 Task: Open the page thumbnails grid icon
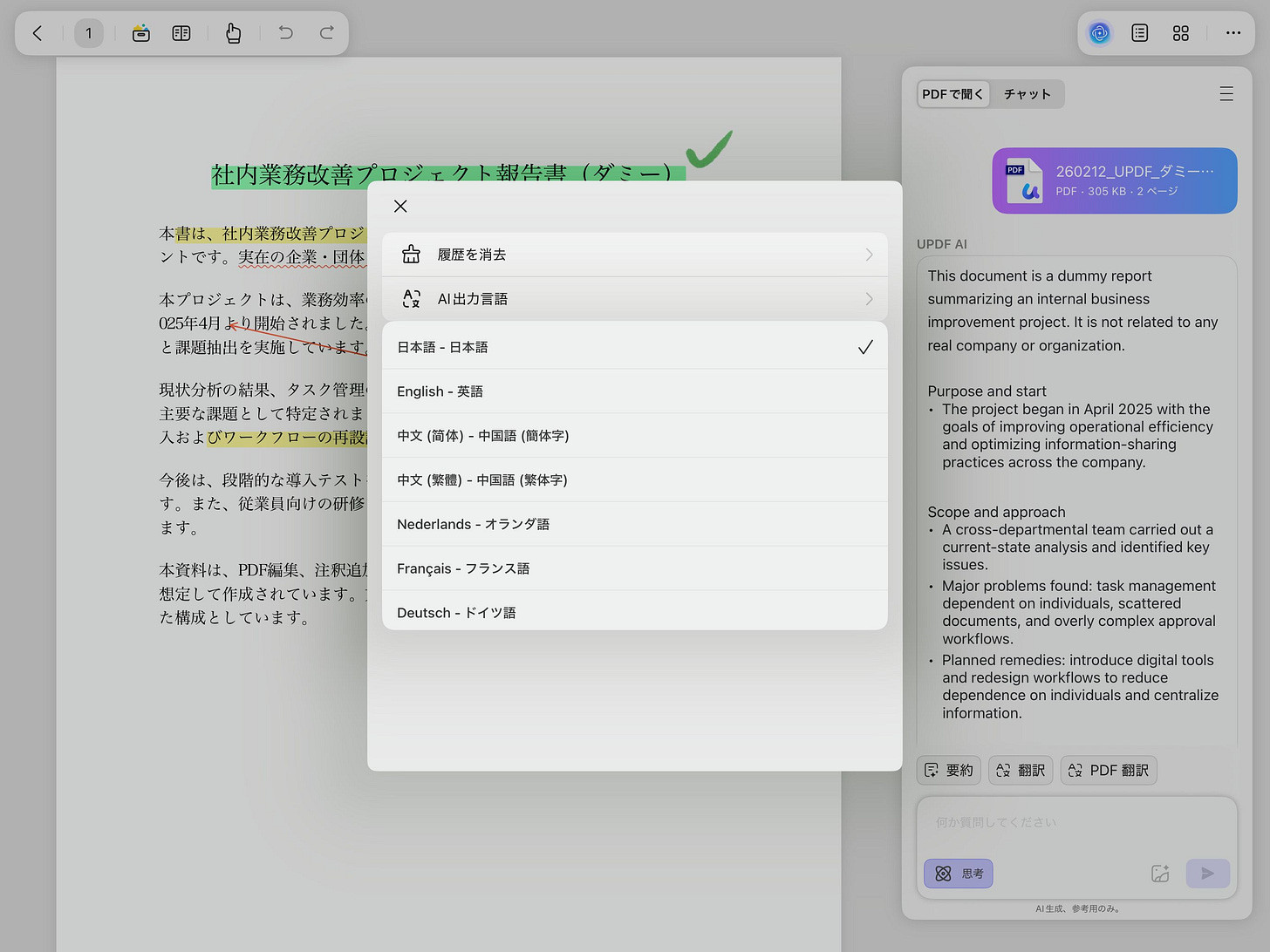pos(1181,33)
